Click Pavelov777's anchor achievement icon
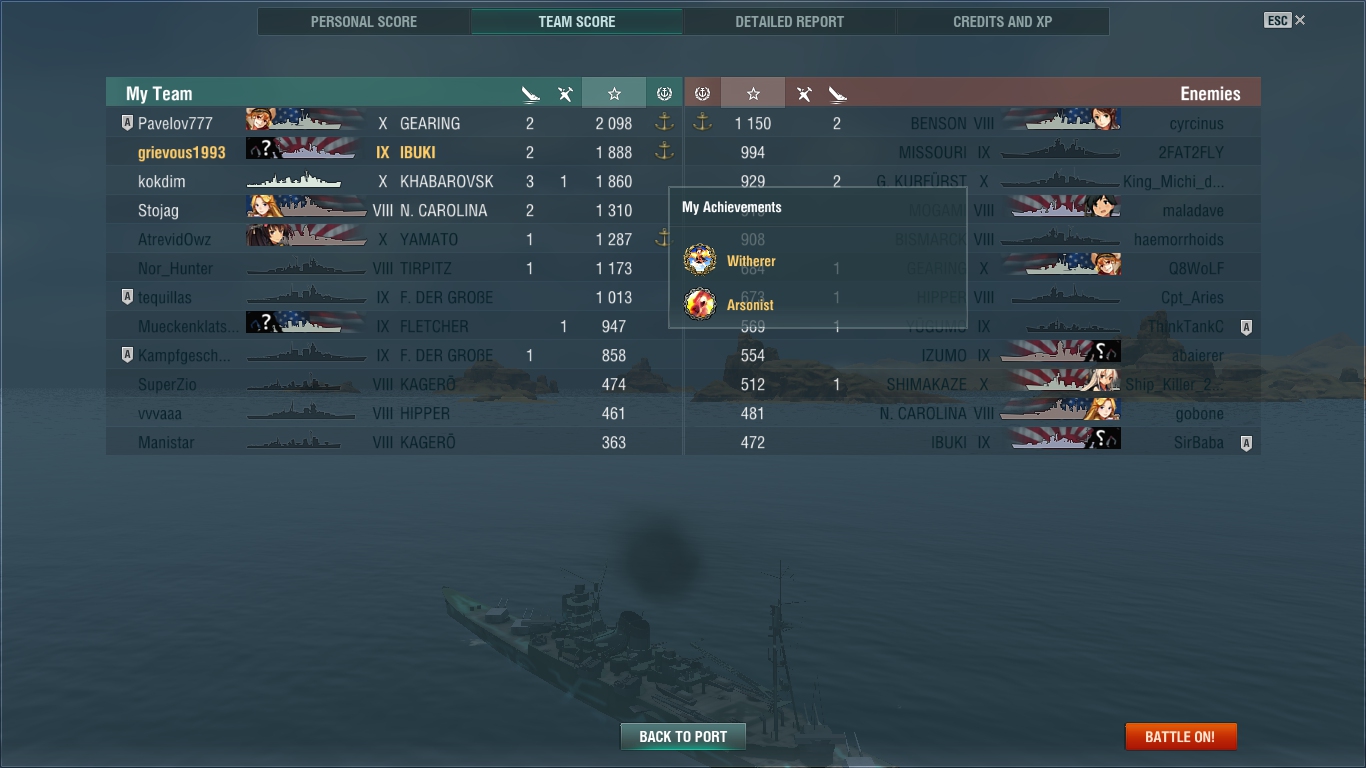The height and width of the screenshot is (768, 1366). [x=664, y=123]
